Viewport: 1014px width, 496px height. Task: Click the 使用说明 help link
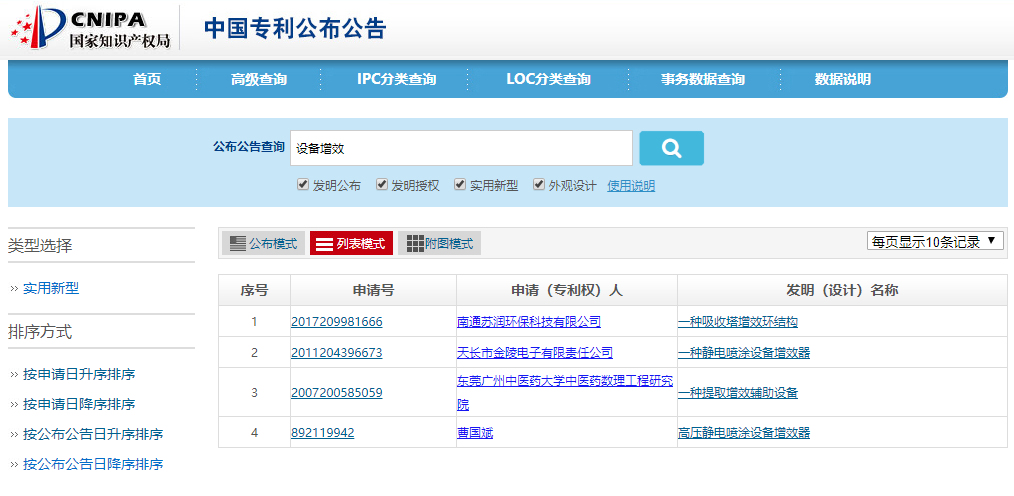coord(631,185)
